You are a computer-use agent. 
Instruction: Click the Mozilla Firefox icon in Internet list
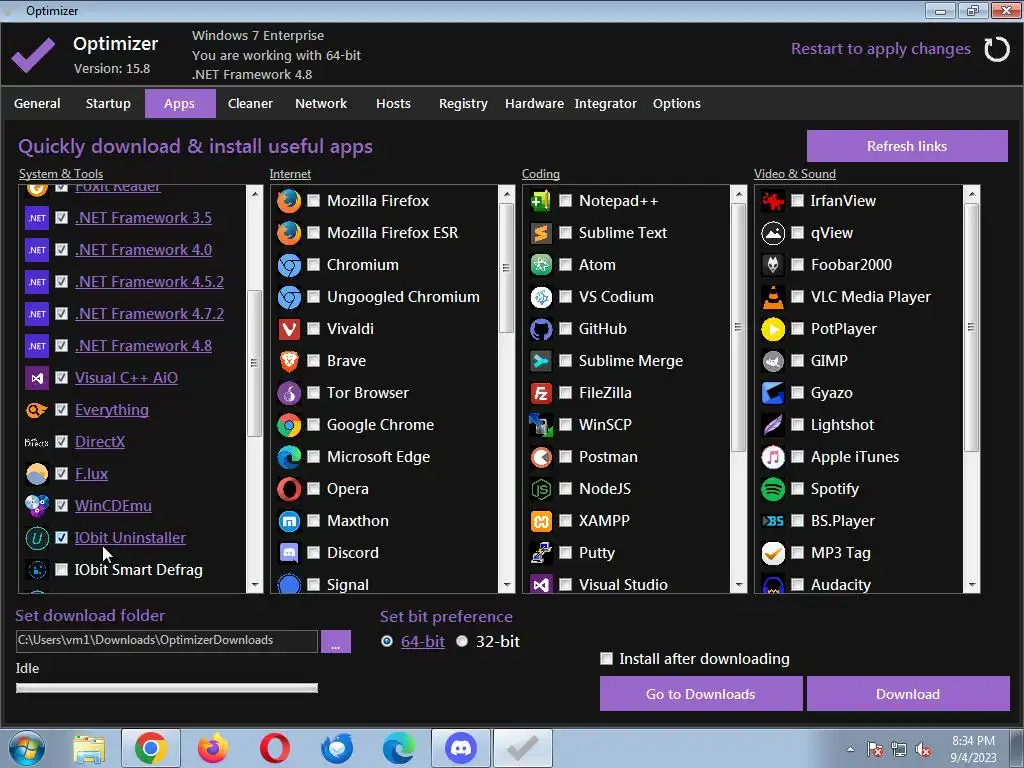click(289, 201)
